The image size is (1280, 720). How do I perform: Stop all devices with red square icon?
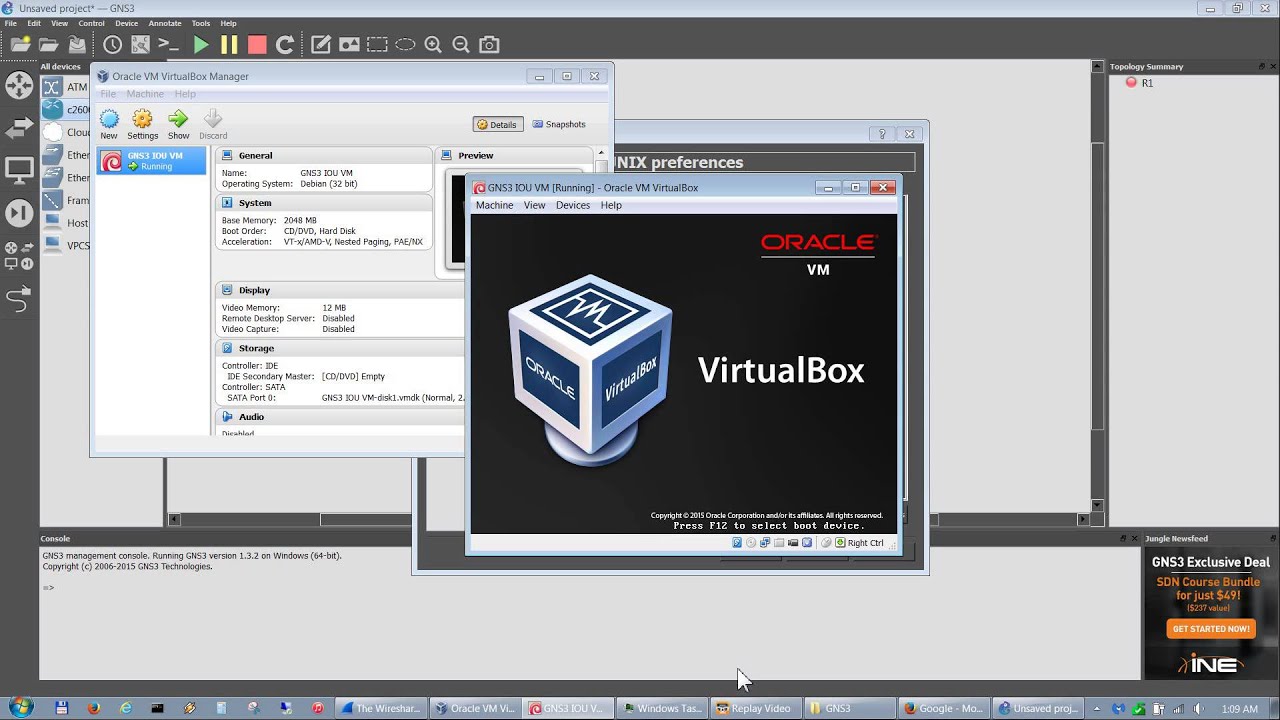(x=257, y=45)
